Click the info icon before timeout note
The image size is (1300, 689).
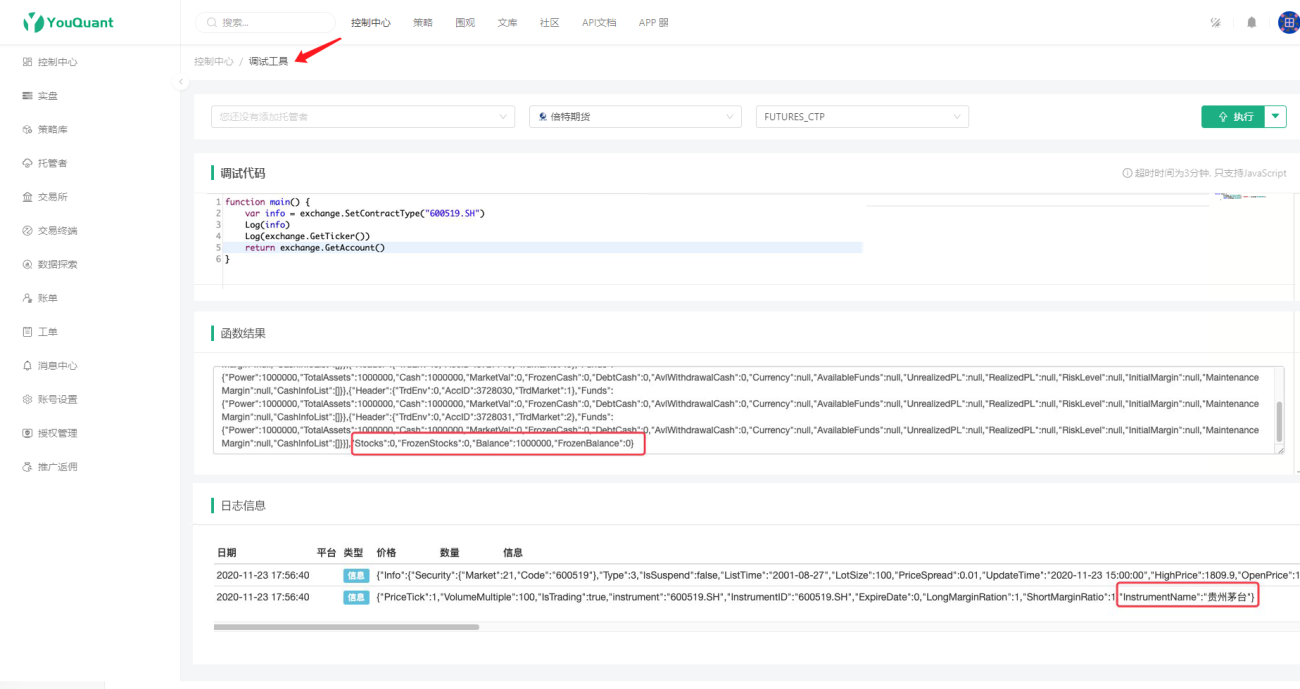(x=1128, y=173)
